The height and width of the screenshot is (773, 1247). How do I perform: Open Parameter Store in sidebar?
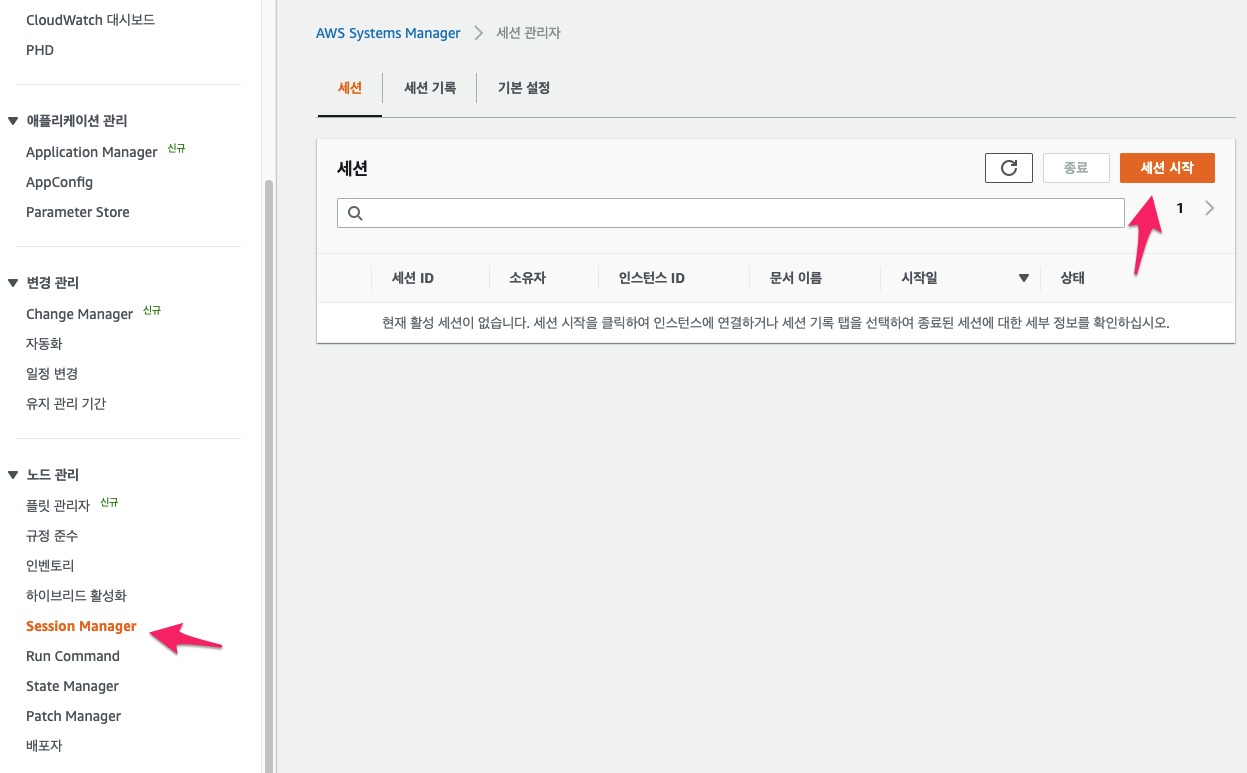click(x=78, y=212)
